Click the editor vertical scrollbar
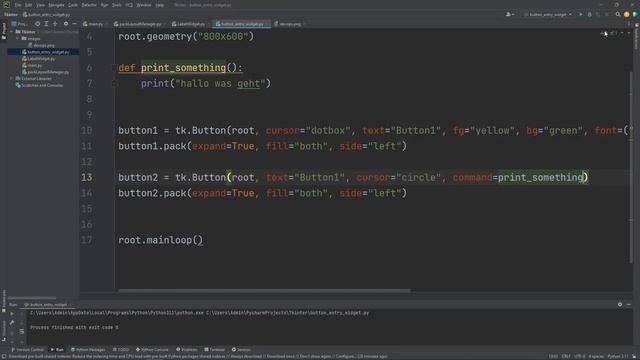This screenshot has width=640, height=360. click(631, 167)
